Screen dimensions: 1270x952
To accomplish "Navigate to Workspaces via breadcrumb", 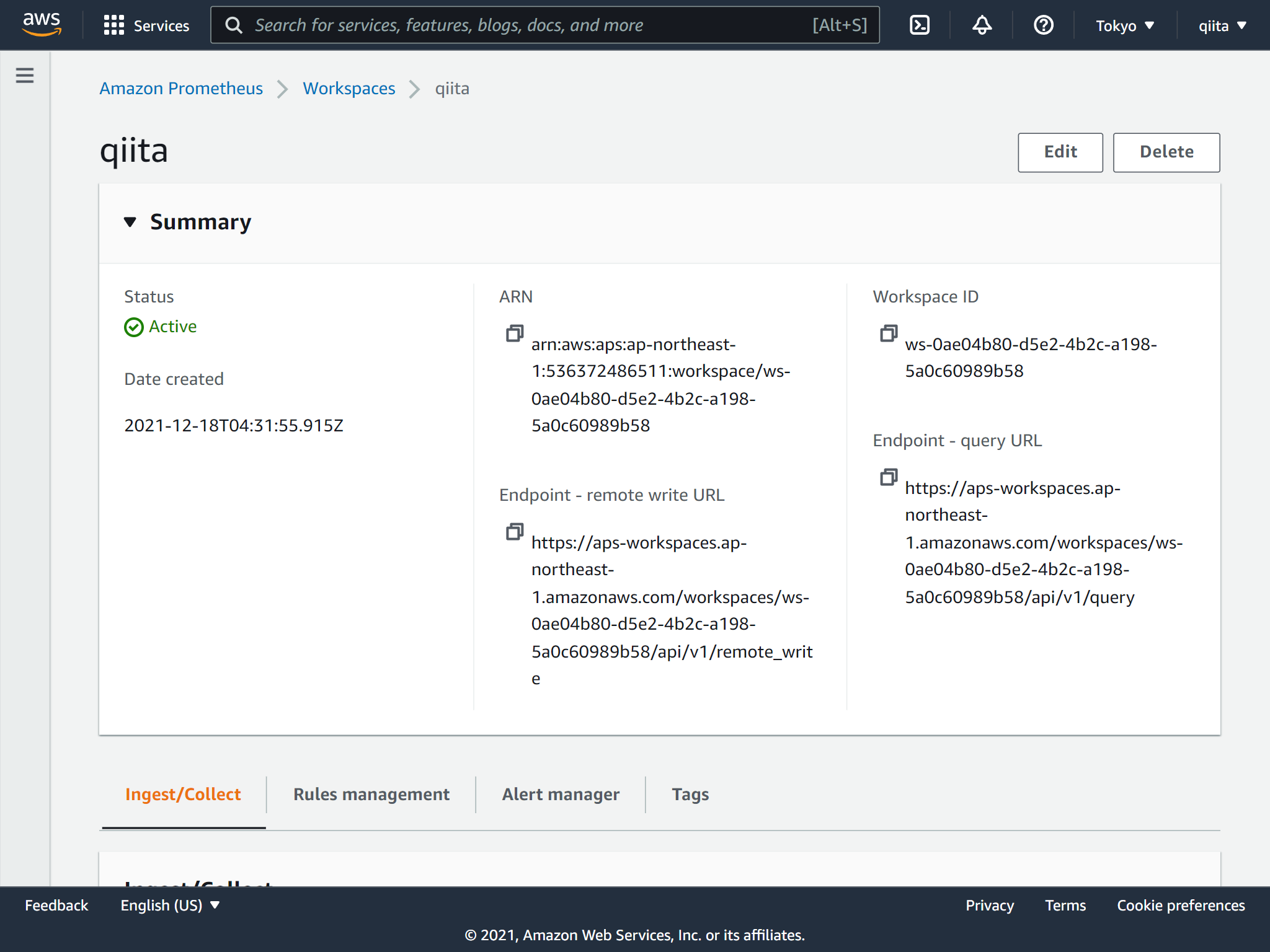I will (x=349, y=89).
